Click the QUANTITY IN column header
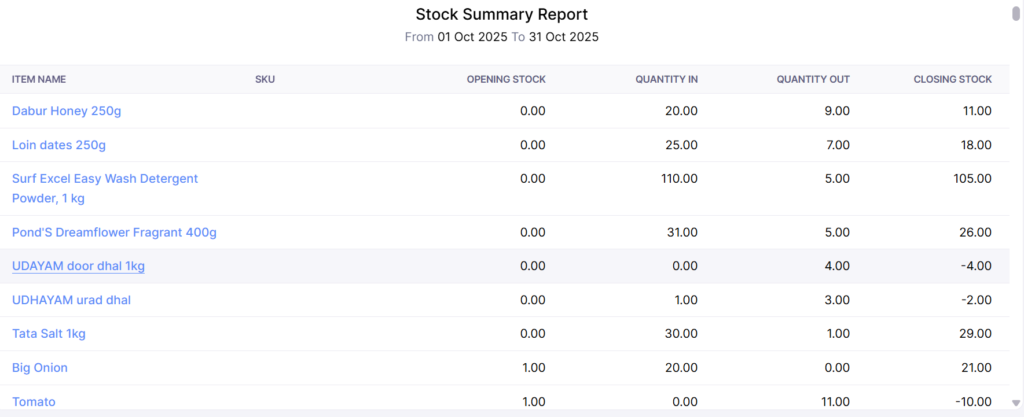 click(x=666, y=80)
